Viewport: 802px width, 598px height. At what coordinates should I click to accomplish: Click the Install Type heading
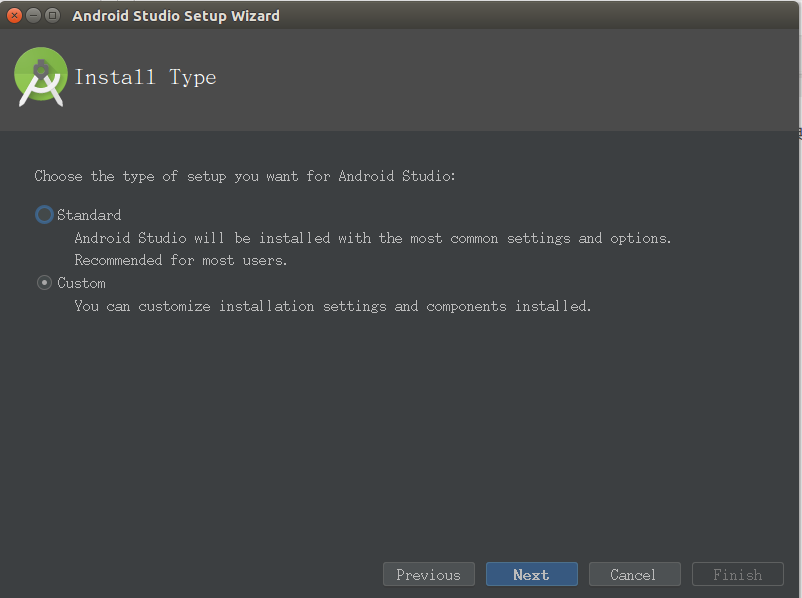146,77
